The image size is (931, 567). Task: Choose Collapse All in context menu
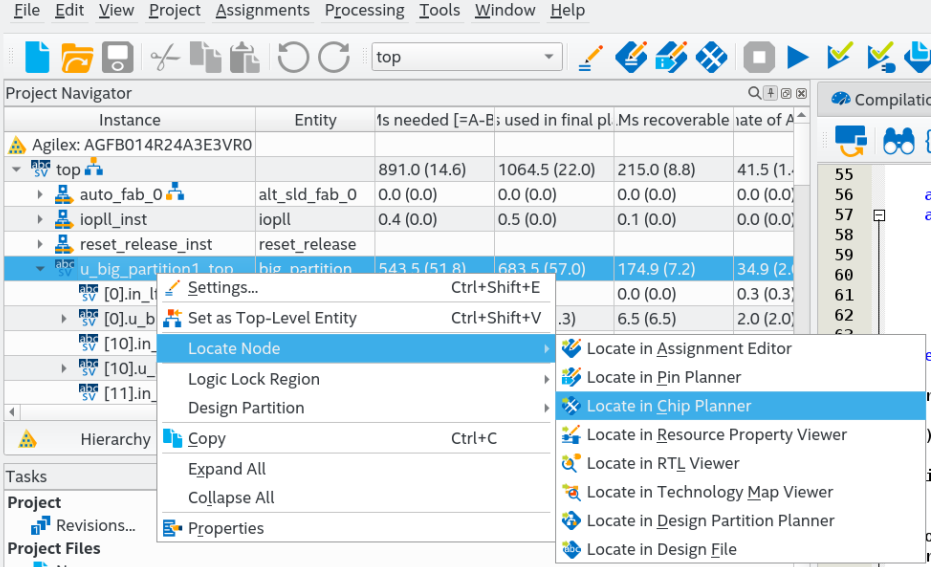tap(356, 498)
